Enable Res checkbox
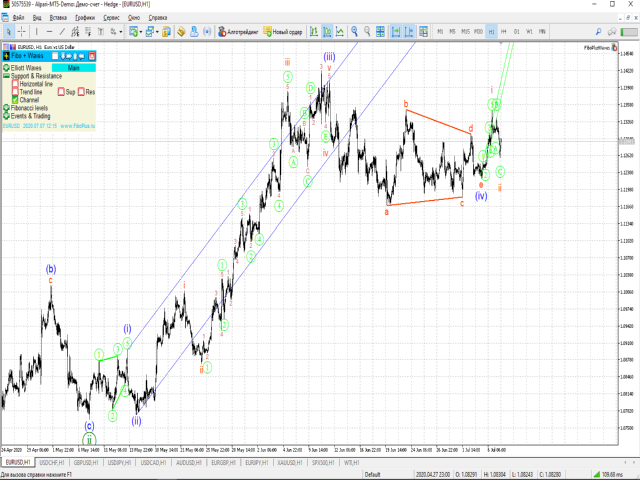 pyautogui.click(x=81, y=92)
